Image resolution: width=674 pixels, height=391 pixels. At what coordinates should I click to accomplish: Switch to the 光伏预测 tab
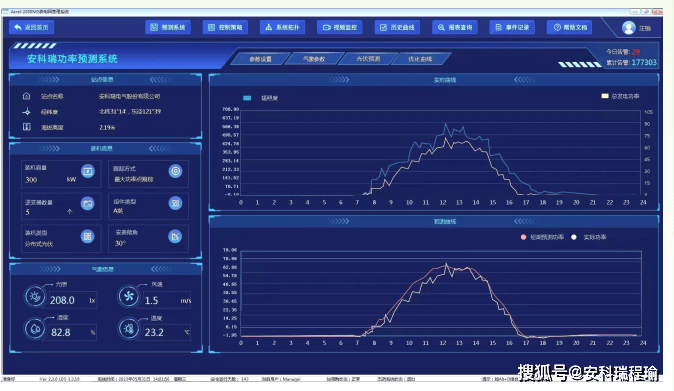[x=368, y=59]
